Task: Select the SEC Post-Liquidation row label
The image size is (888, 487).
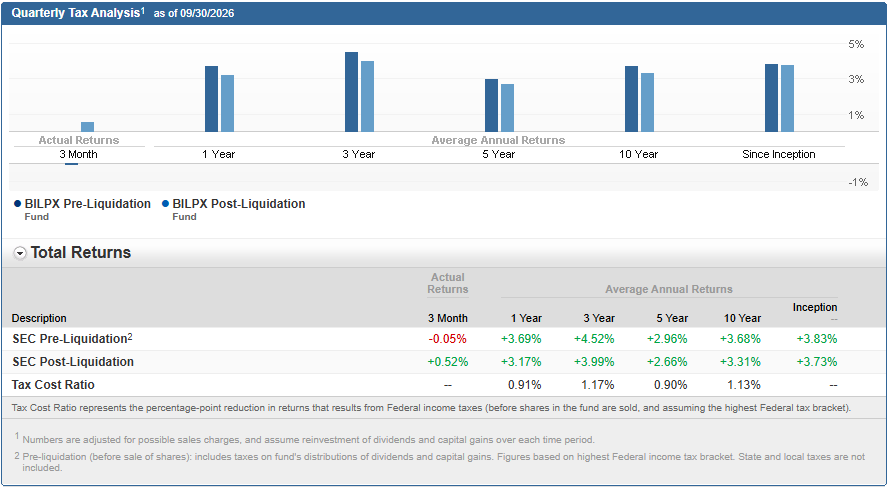Action: click(x=73, y=362)
